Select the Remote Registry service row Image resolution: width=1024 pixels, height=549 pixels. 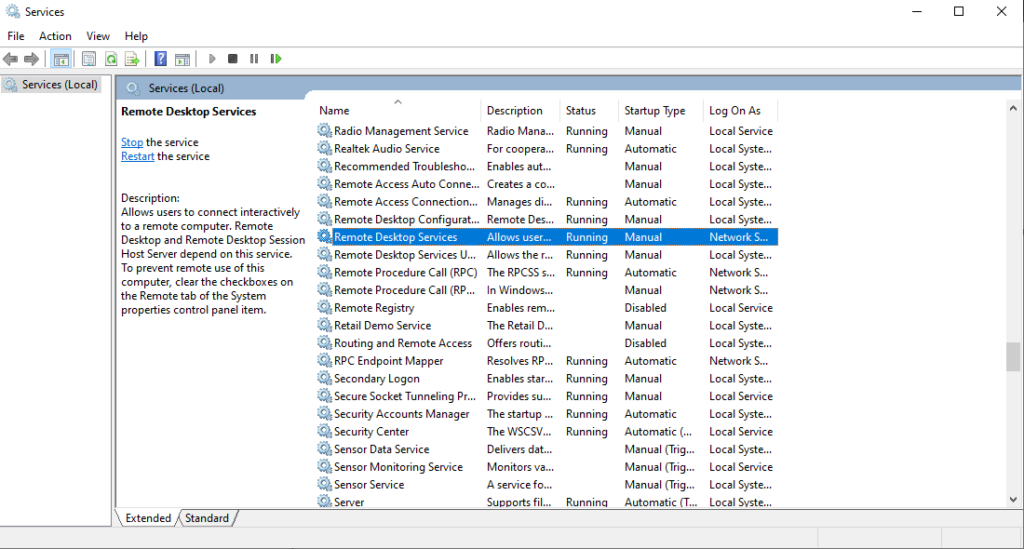(374, 308)
